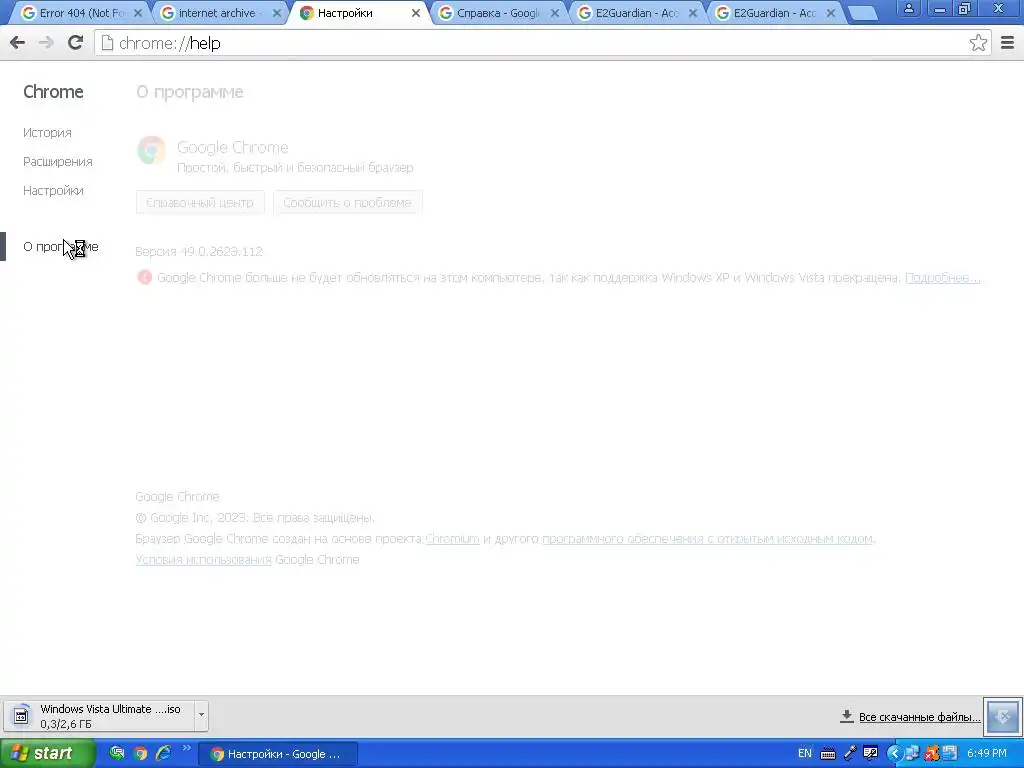1024x768 pixels.
Task: Expand hidden system tray icons
Action: 895,754
